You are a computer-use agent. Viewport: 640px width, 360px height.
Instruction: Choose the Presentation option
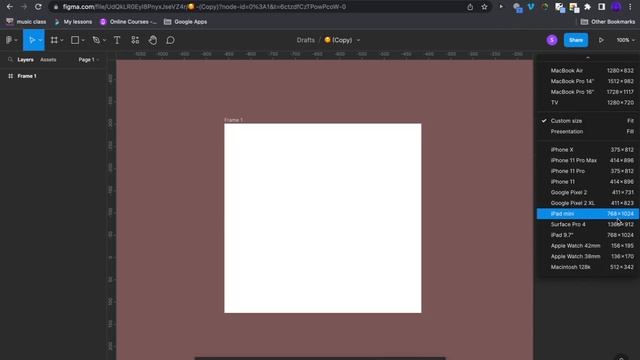pos(588,131)
